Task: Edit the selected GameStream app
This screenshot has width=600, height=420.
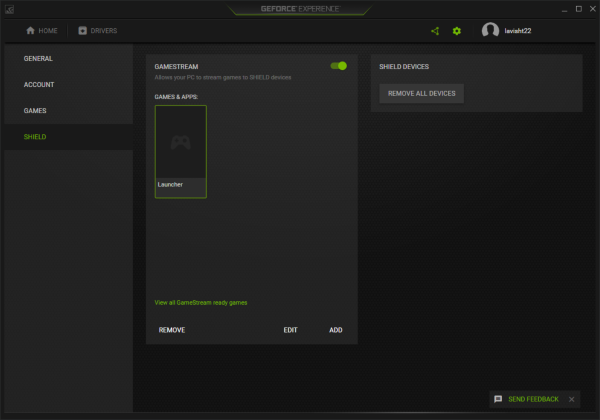Action: 290,330
